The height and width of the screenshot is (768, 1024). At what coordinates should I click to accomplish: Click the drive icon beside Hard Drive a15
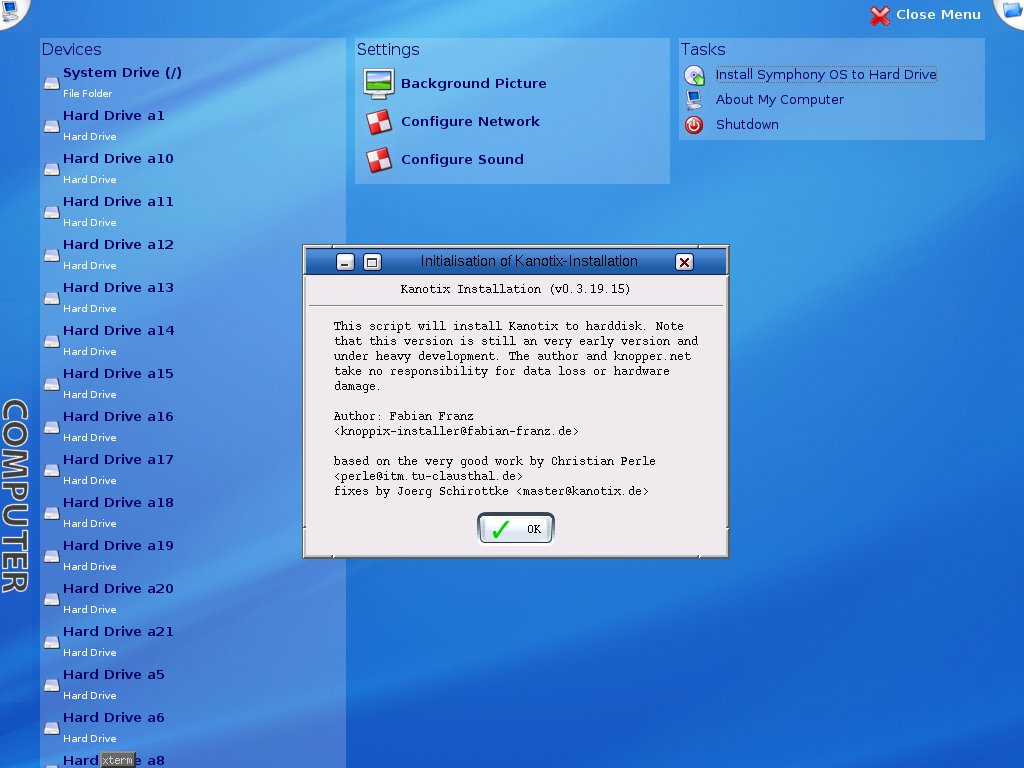pos(52,385)
